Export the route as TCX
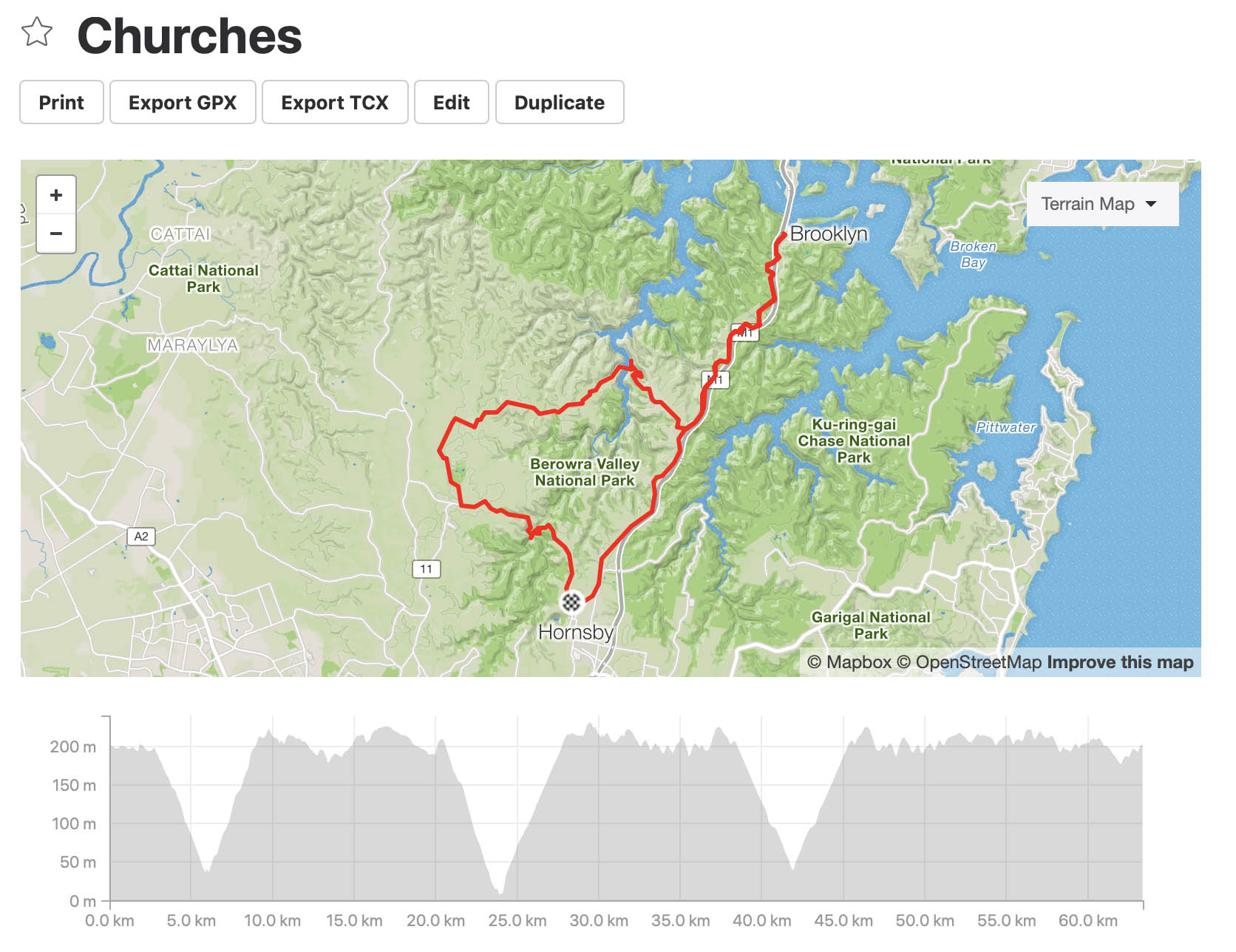The height and width of the screenshot is (952, 1236). click(335, 102)
